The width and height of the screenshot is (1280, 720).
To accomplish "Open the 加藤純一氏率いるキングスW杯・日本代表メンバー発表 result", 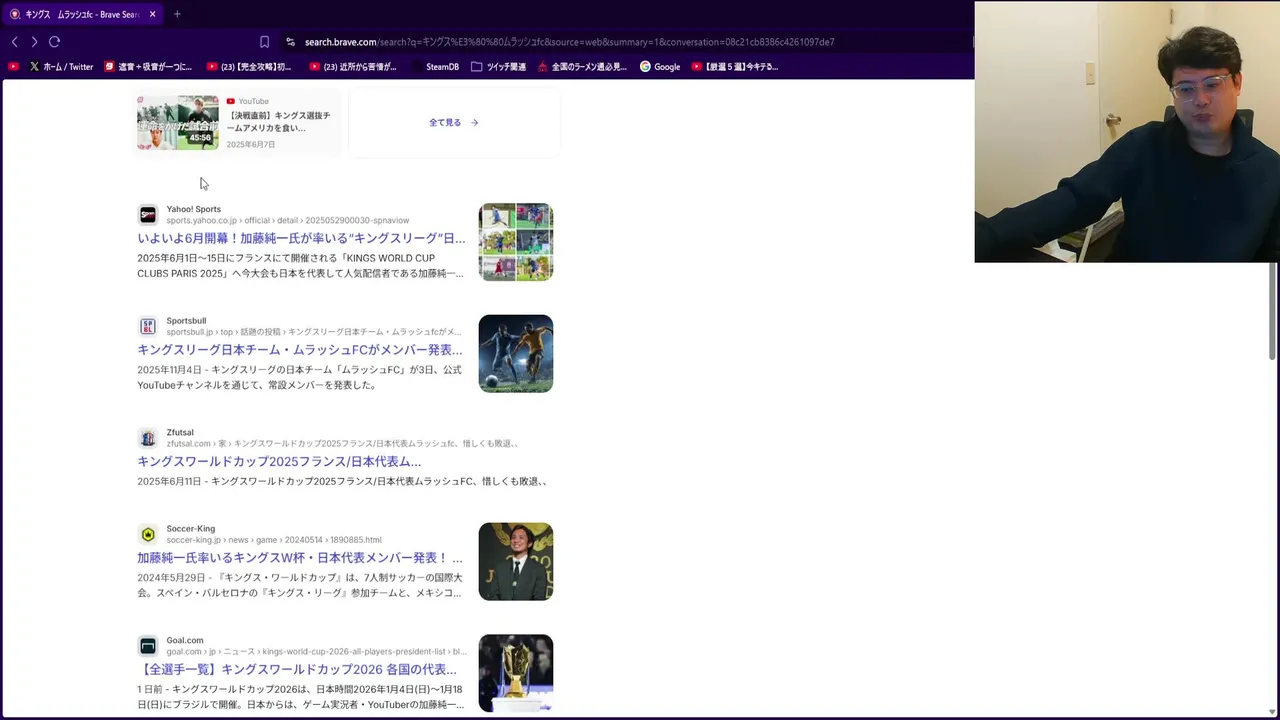I will 300,558.
